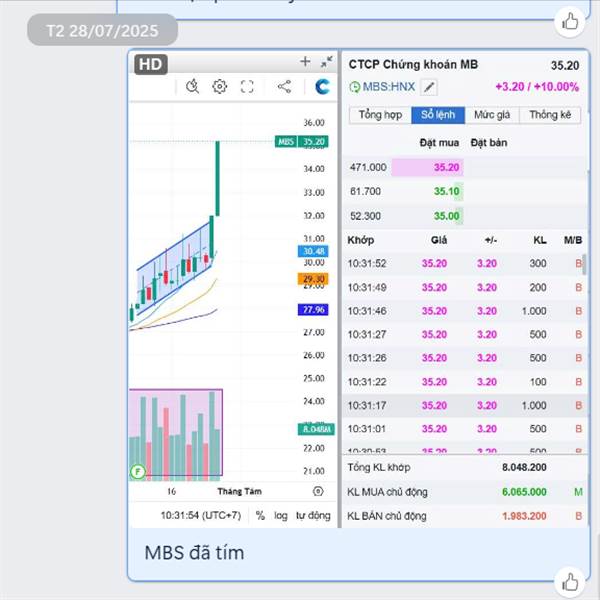
Task: Click the change value +3.20 / +10.00%
Action: (x=537, y=87)
